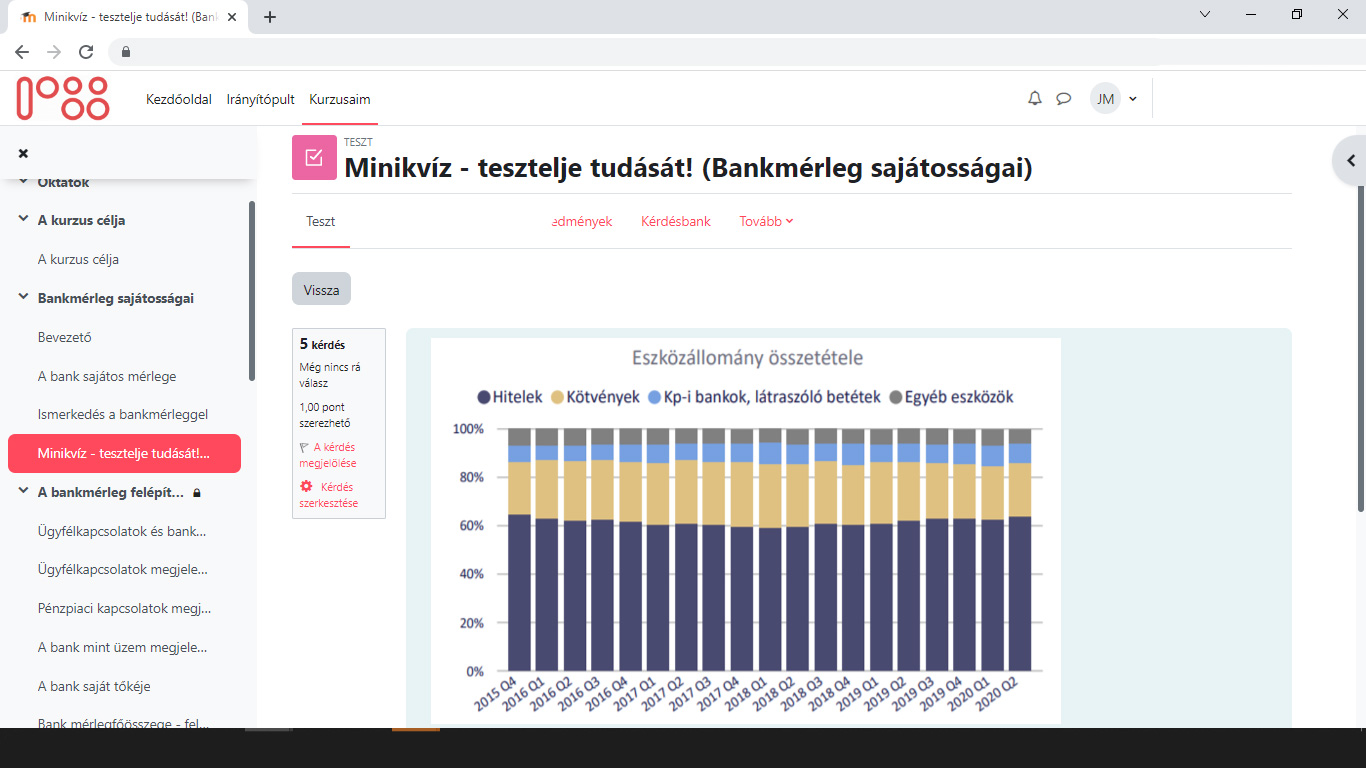Open the messages chat bubble icon
The width and height of the screenshot is (1366, 768).
[x=1063, y=98]
